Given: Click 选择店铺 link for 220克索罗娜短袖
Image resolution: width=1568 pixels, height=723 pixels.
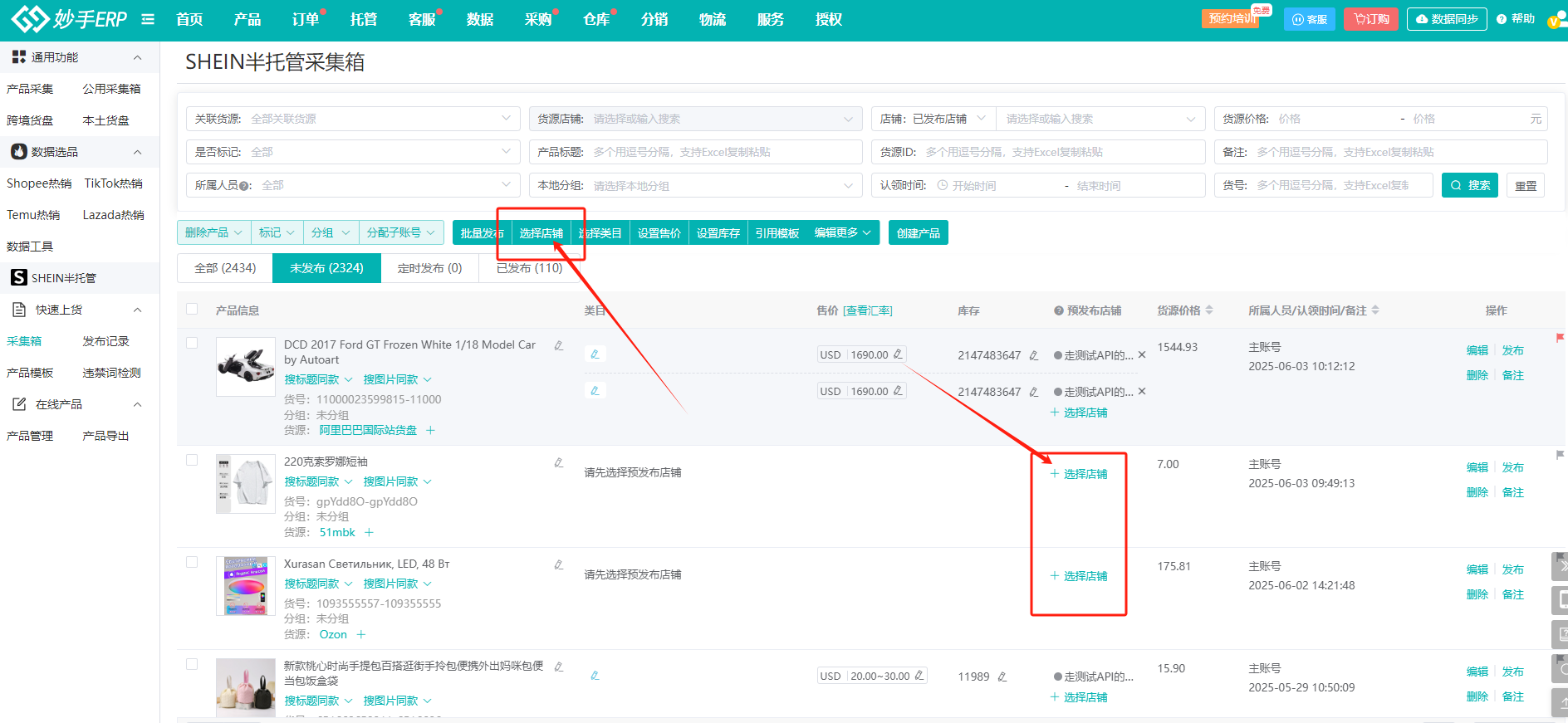Looking at the screenshot, I should tap(1079, 474).
